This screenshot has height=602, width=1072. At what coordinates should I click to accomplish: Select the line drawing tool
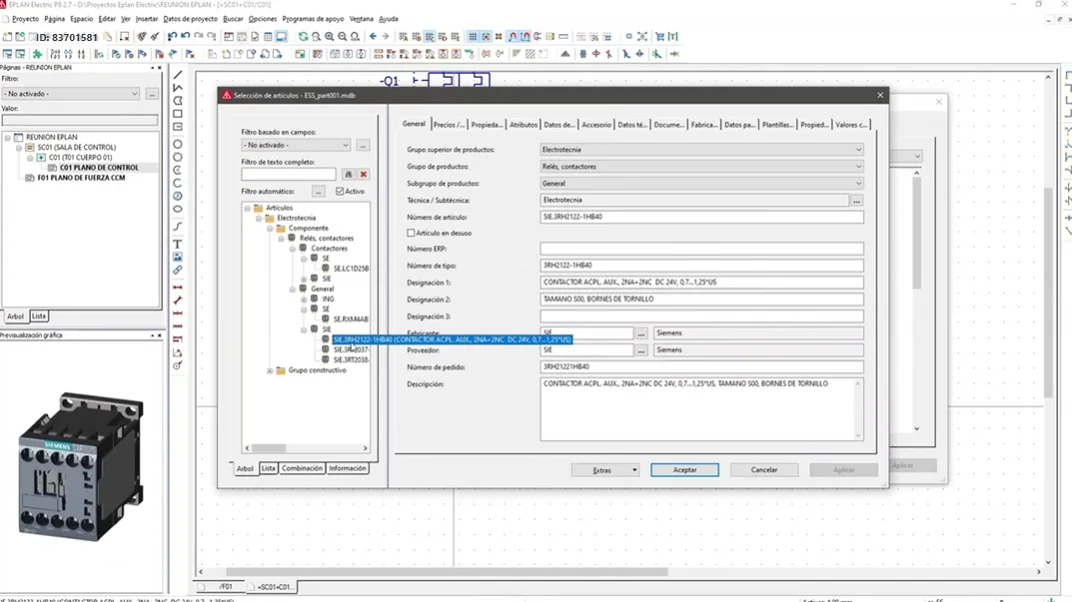pos(178,74)
